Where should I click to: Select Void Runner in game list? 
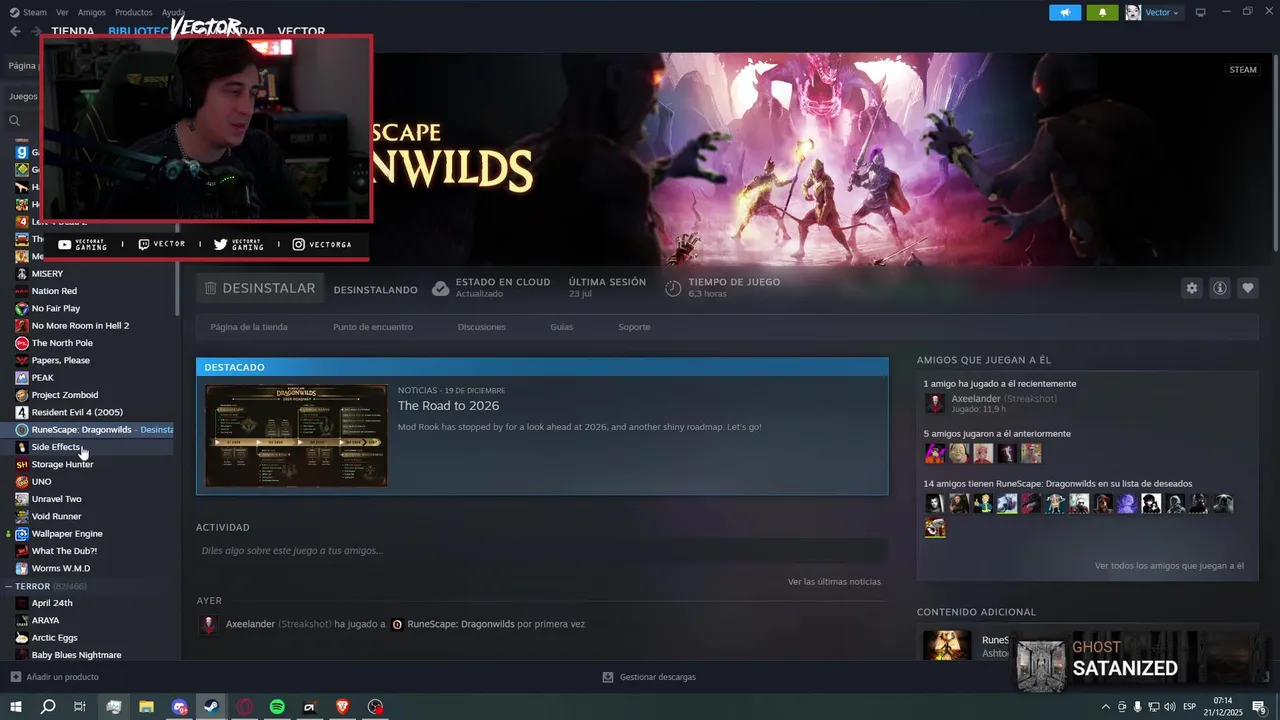click(x=56, y=516)
